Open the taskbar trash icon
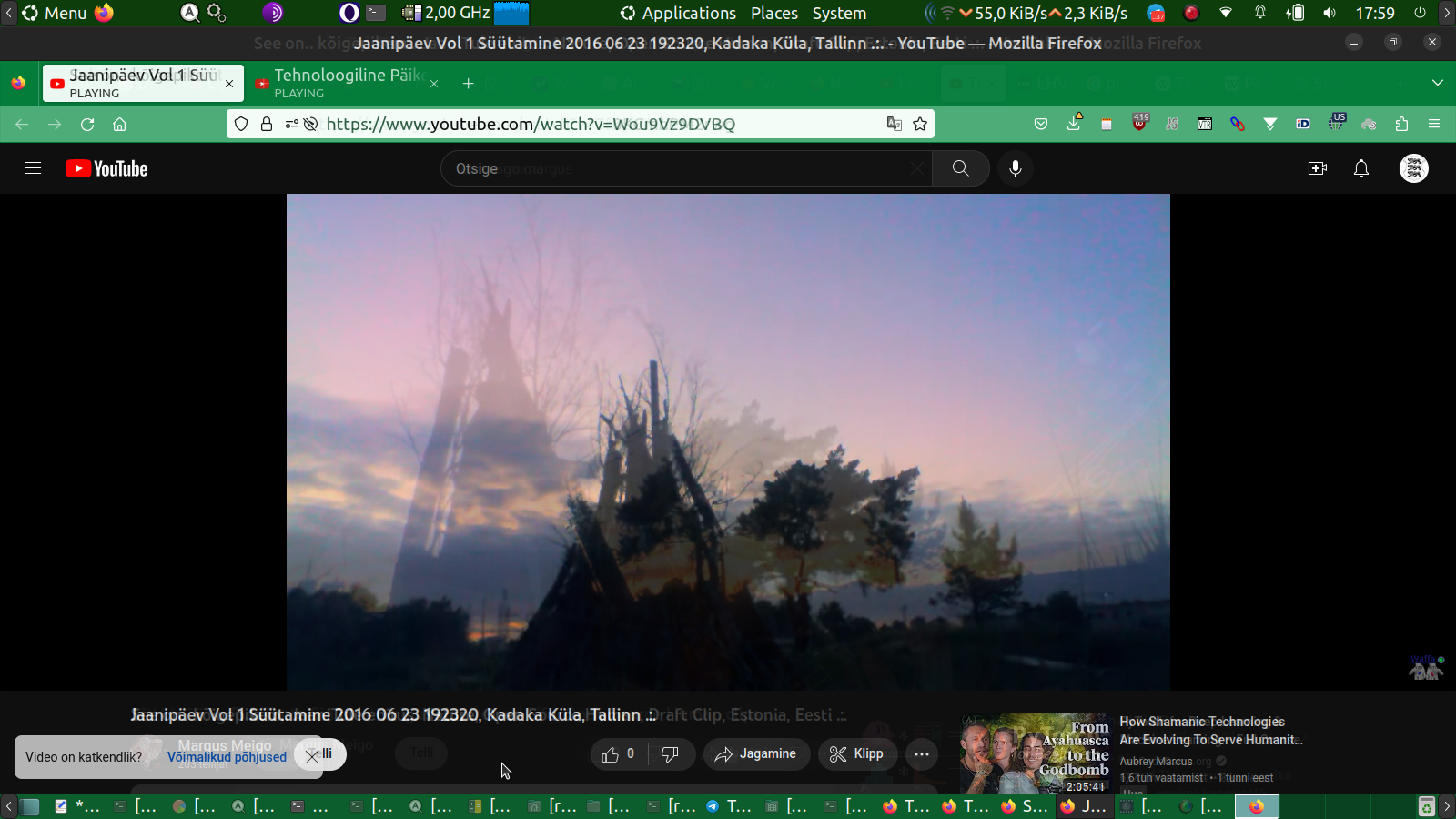This screenshot has height=819, width=1456. [x=1427, y=806]
